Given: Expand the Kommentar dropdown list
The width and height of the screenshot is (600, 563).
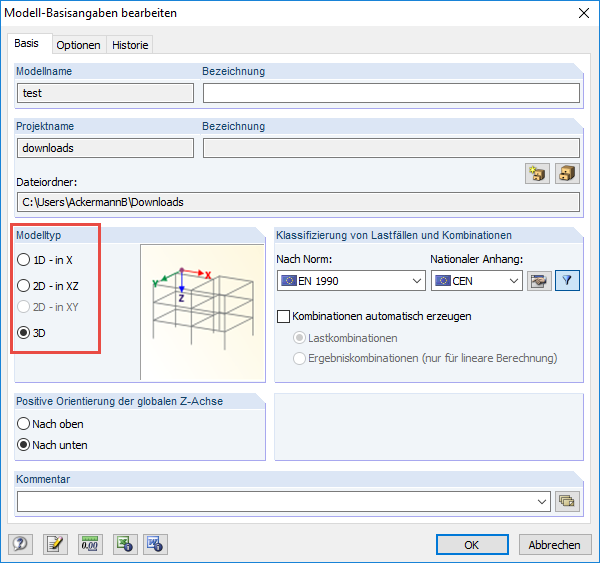Looking at the screenshot, I should coord(543,501).
